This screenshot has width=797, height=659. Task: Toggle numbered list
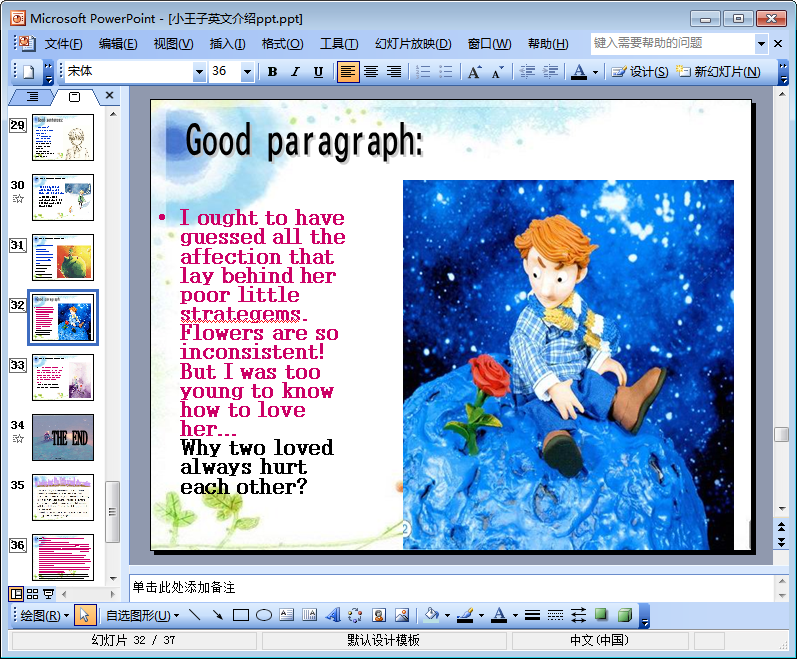point(423,72)
